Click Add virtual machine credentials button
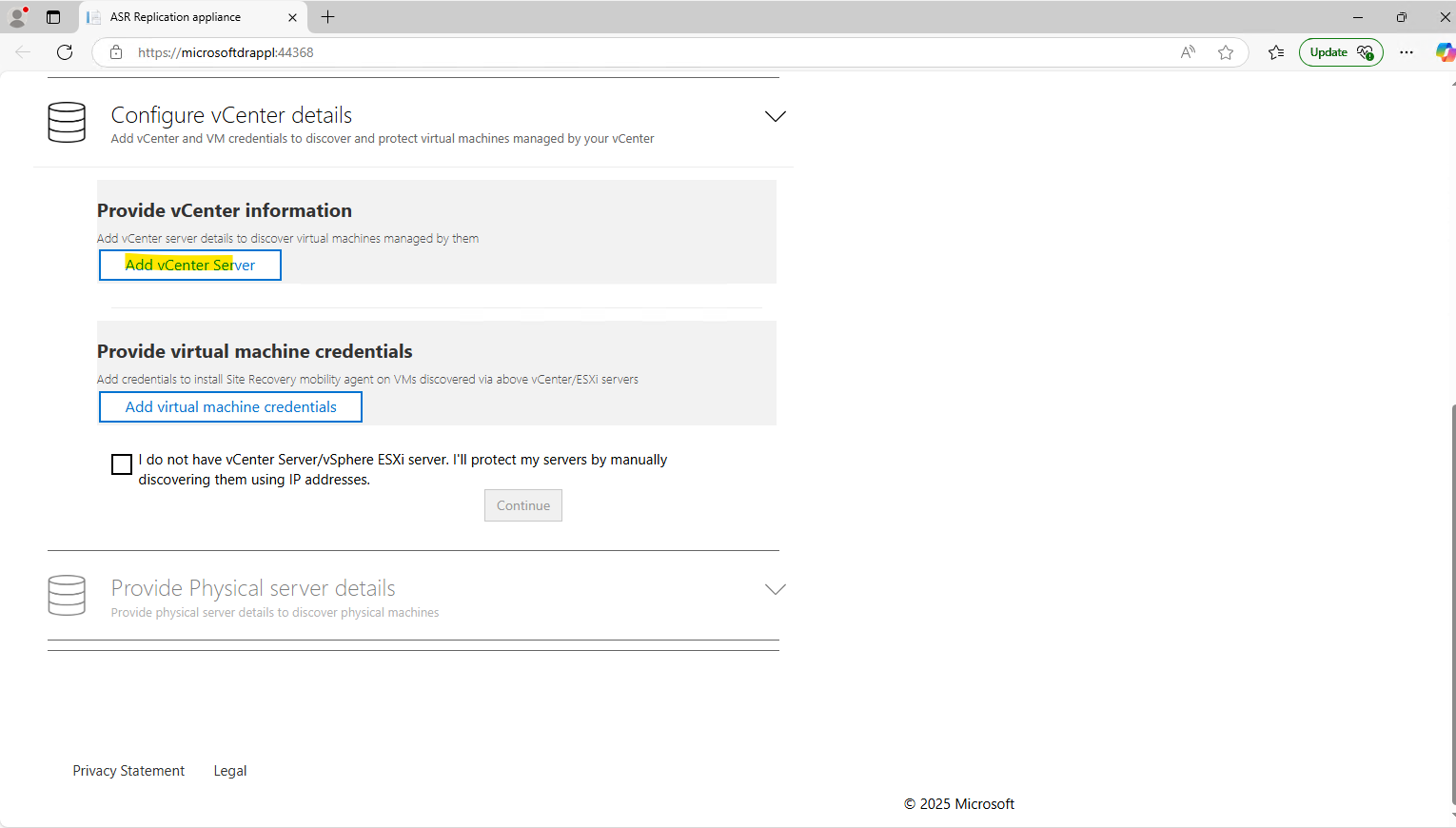 [230, 407]
